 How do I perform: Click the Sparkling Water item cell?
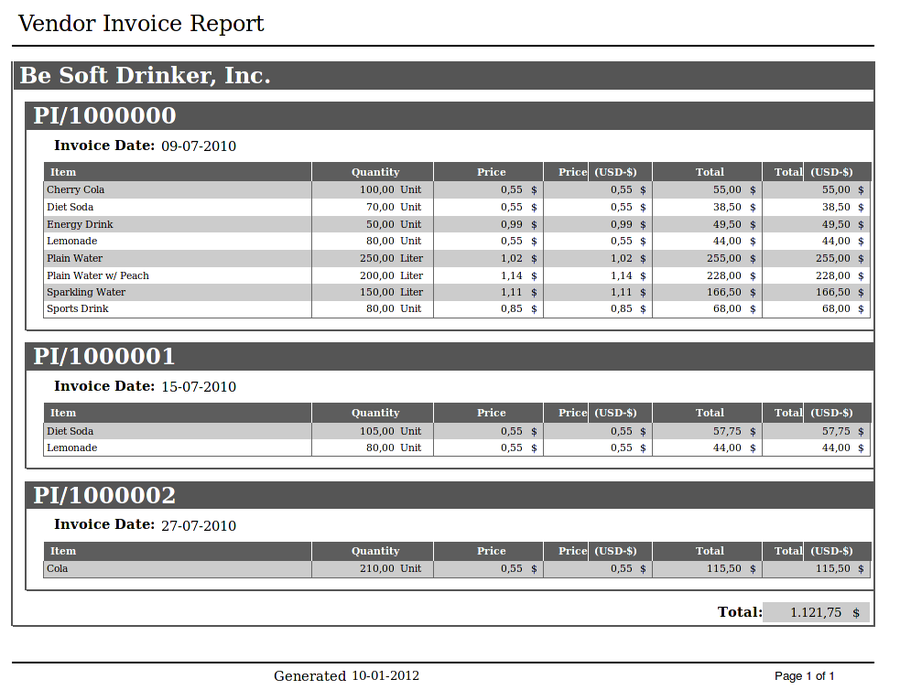click(x=86, y=293)
